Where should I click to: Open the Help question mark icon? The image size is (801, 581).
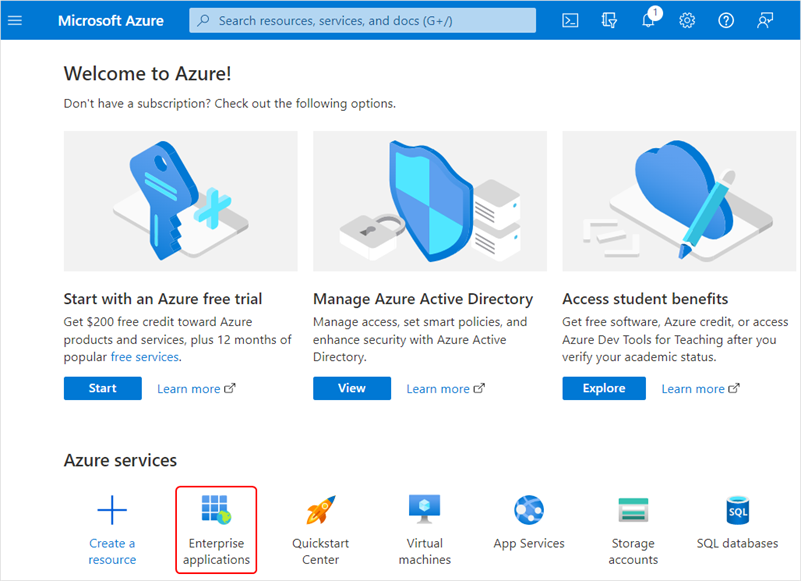point(726,20)
